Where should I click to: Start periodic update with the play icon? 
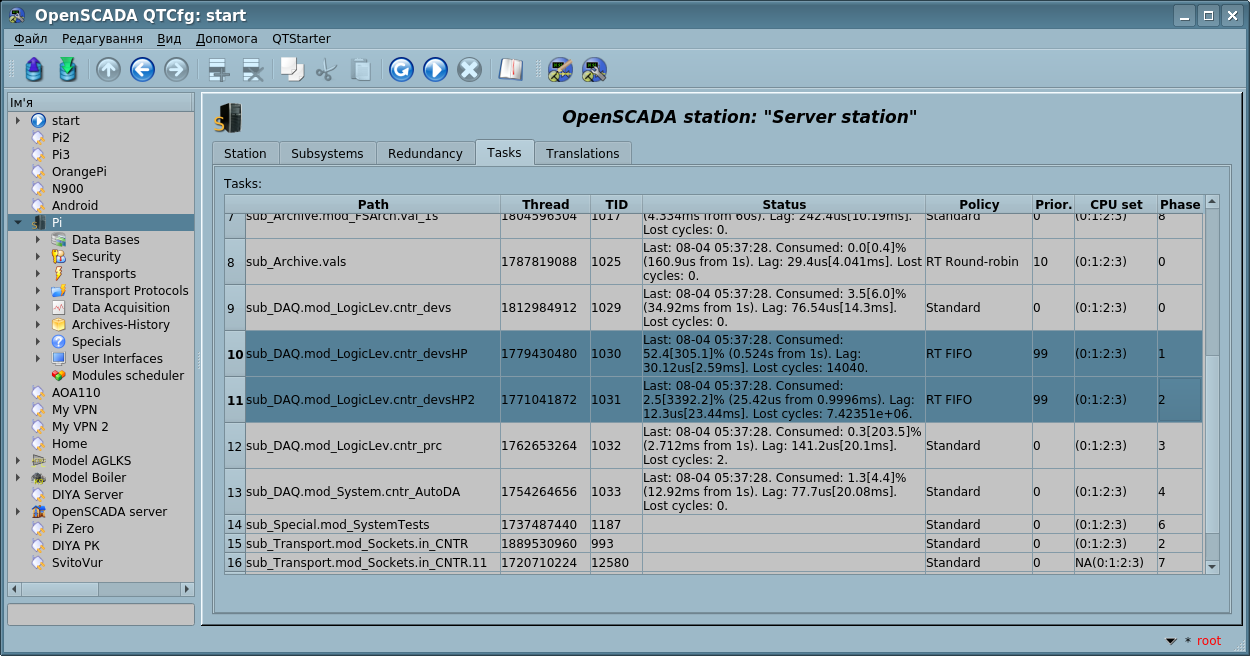(x=435, y=69)
